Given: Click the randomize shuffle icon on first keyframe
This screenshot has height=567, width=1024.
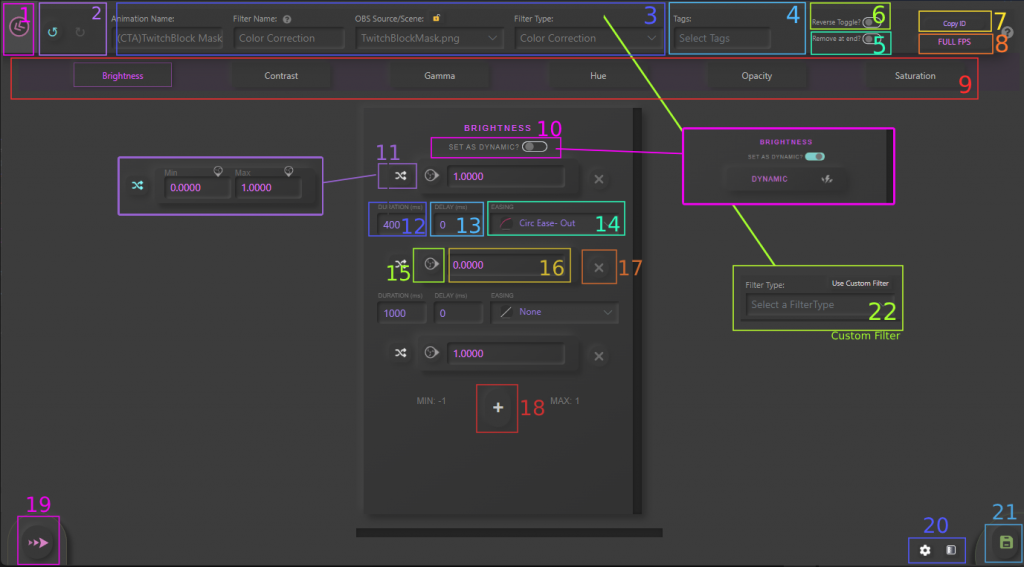Looking at the screenshot, I should coord(400,177).
